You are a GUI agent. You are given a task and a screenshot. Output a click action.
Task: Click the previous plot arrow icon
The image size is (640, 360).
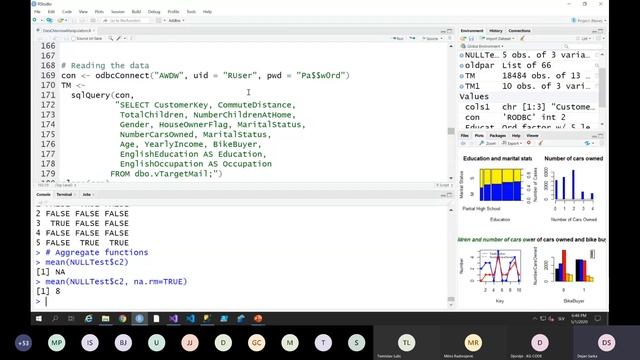[x=463, y=143]
